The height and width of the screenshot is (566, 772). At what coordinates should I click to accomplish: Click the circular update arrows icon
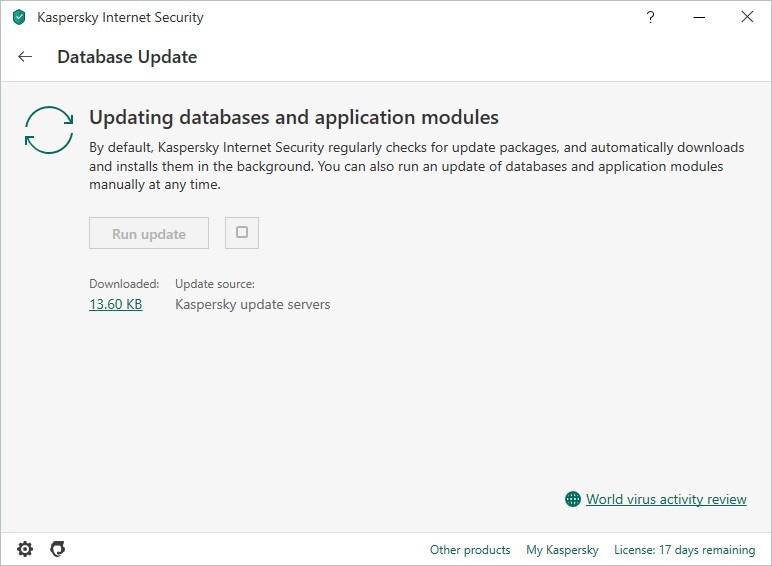49,130
